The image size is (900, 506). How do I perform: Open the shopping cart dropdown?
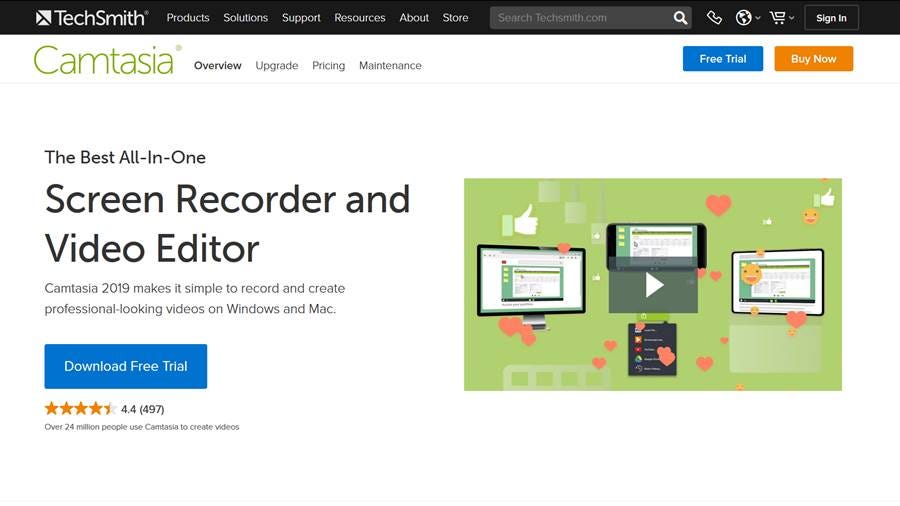point(782,18)
